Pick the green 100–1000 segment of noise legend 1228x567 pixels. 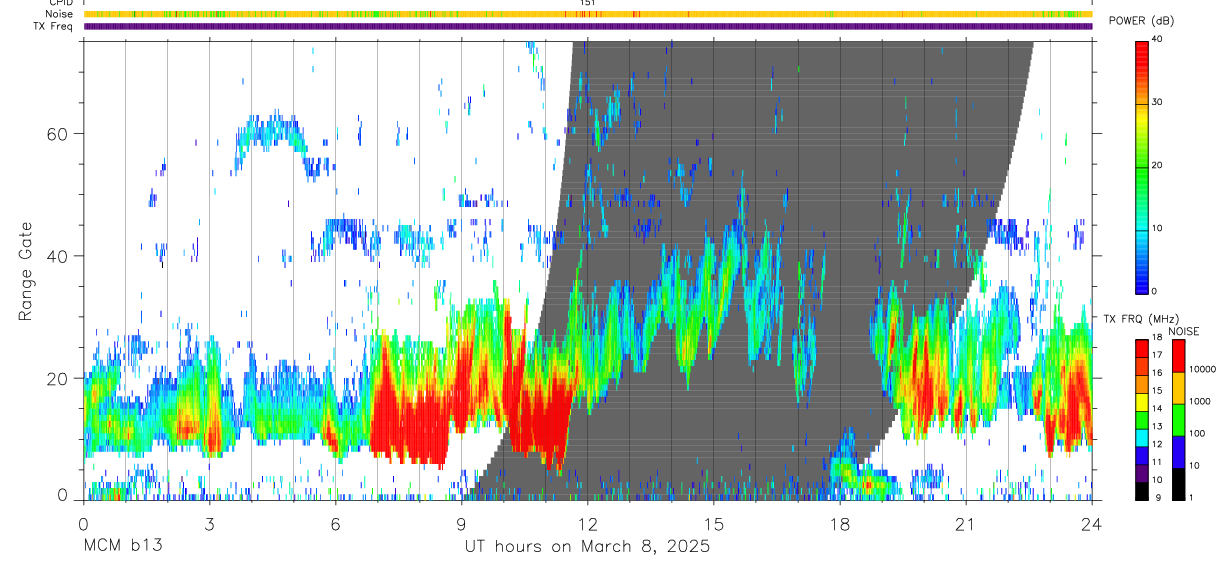1179,420
